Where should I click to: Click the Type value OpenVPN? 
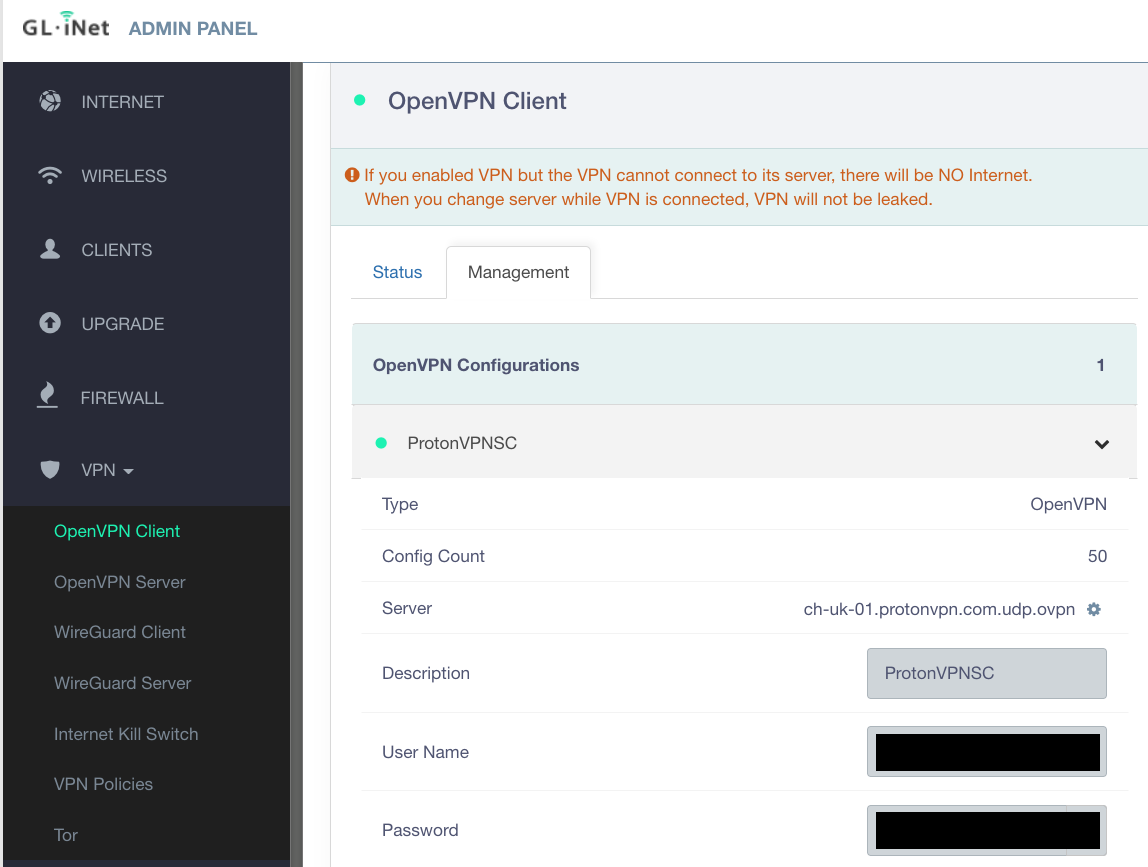(1068, 505)
